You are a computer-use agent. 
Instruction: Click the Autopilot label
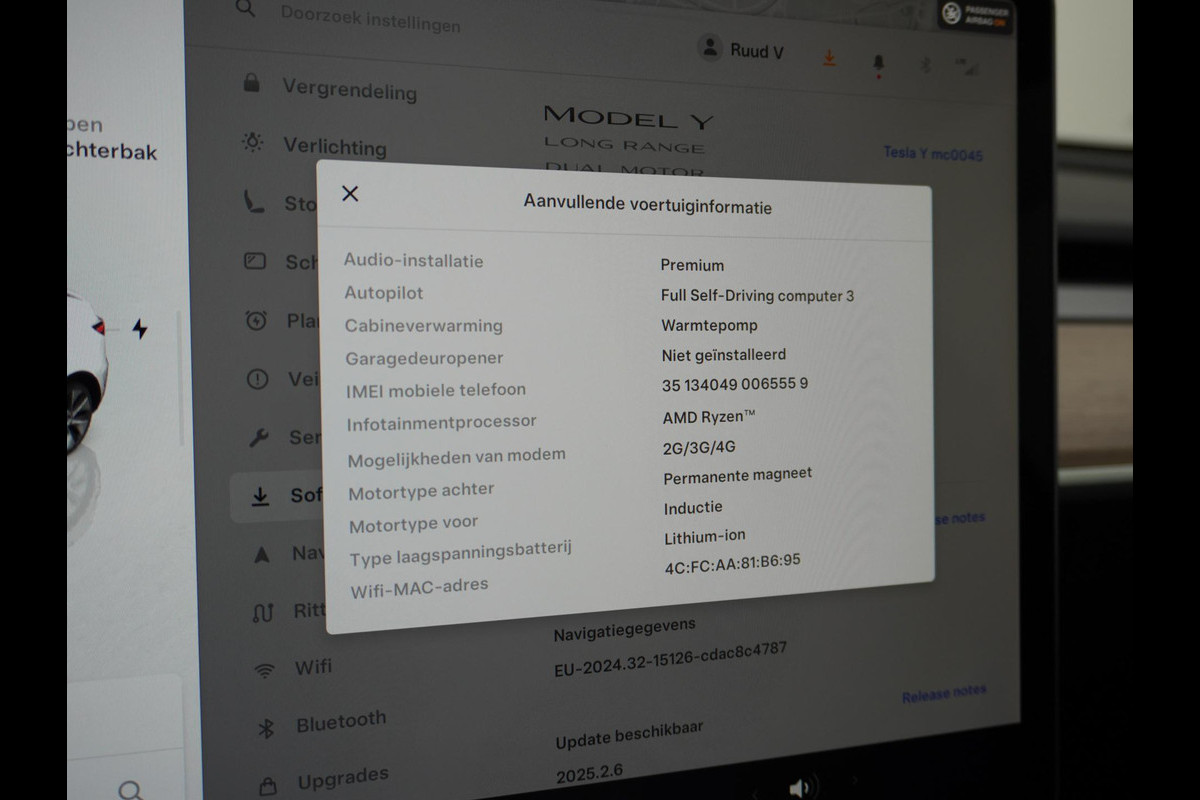click(384, 293)
